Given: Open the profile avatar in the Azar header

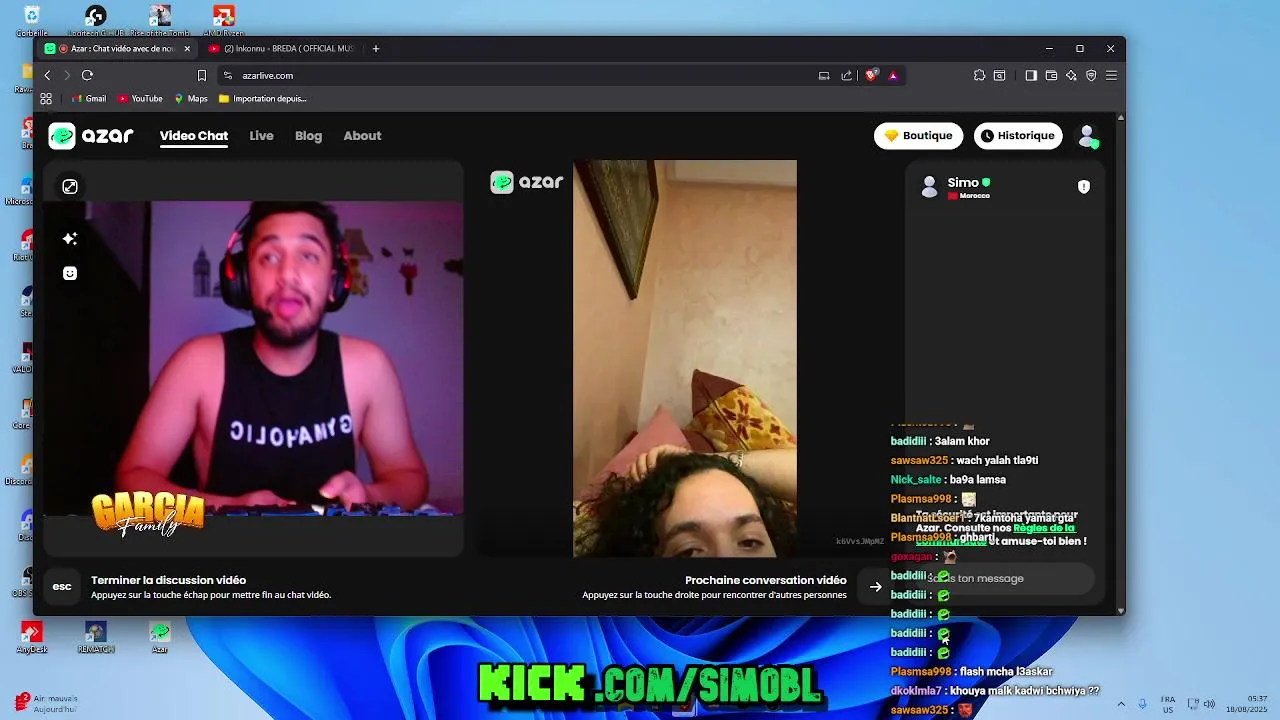Looking at the screenshot, I should [x=1087, y=136].
